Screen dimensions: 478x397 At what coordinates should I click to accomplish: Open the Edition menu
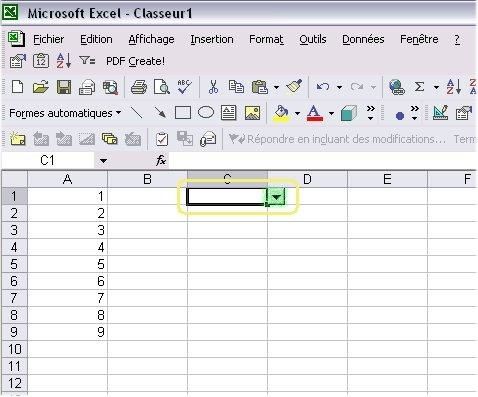(x=96, y=39)
